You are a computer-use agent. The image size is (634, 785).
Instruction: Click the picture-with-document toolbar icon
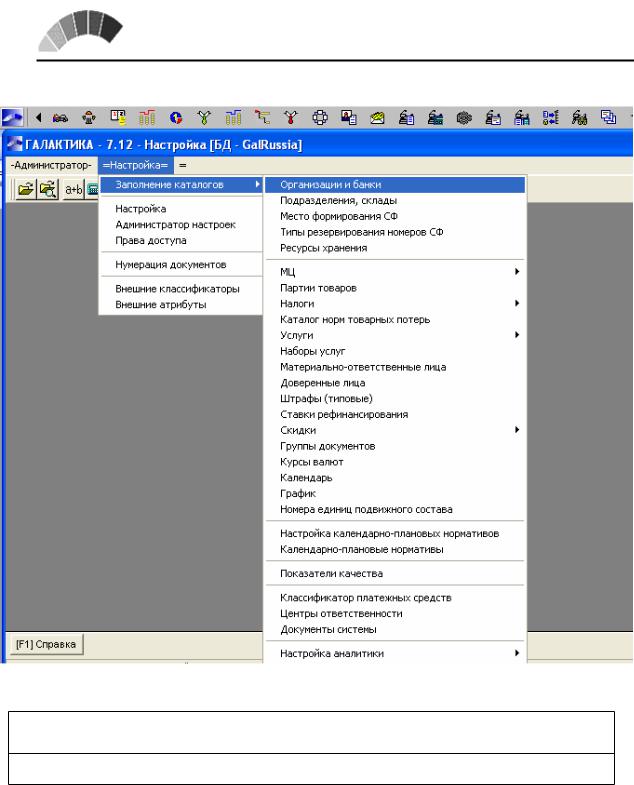[349, 118]
